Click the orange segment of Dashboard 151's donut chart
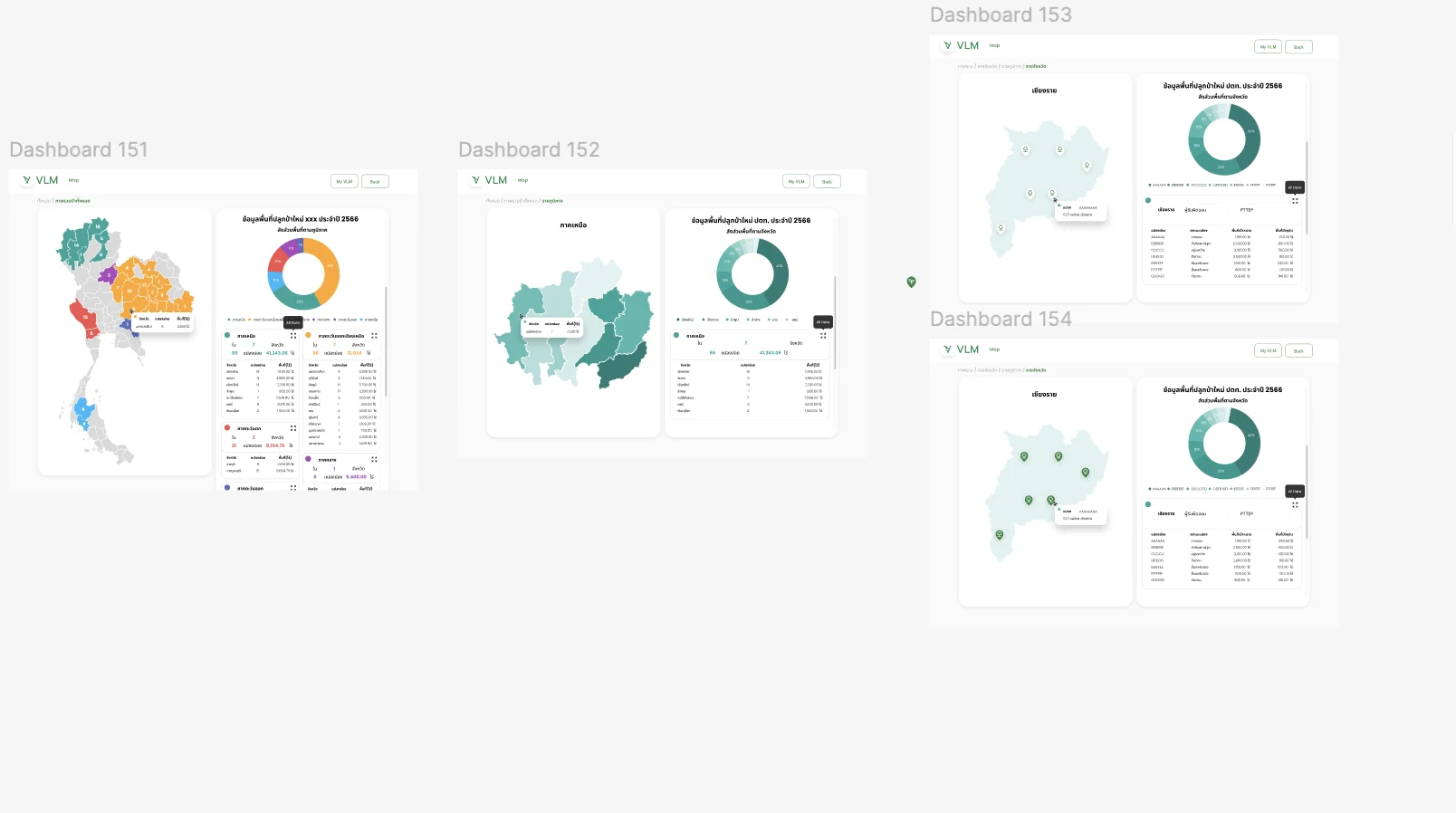Image resolution: width=1456 pixels, height=813 pixels. click(x=330, y=269)
